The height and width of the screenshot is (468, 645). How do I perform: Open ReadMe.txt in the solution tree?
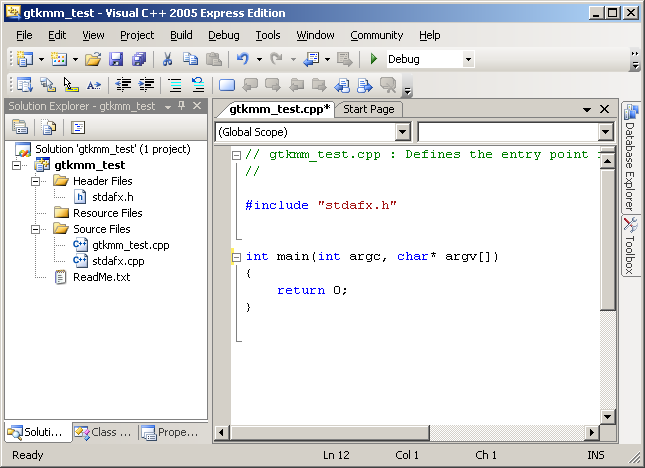tap(101, 277)
